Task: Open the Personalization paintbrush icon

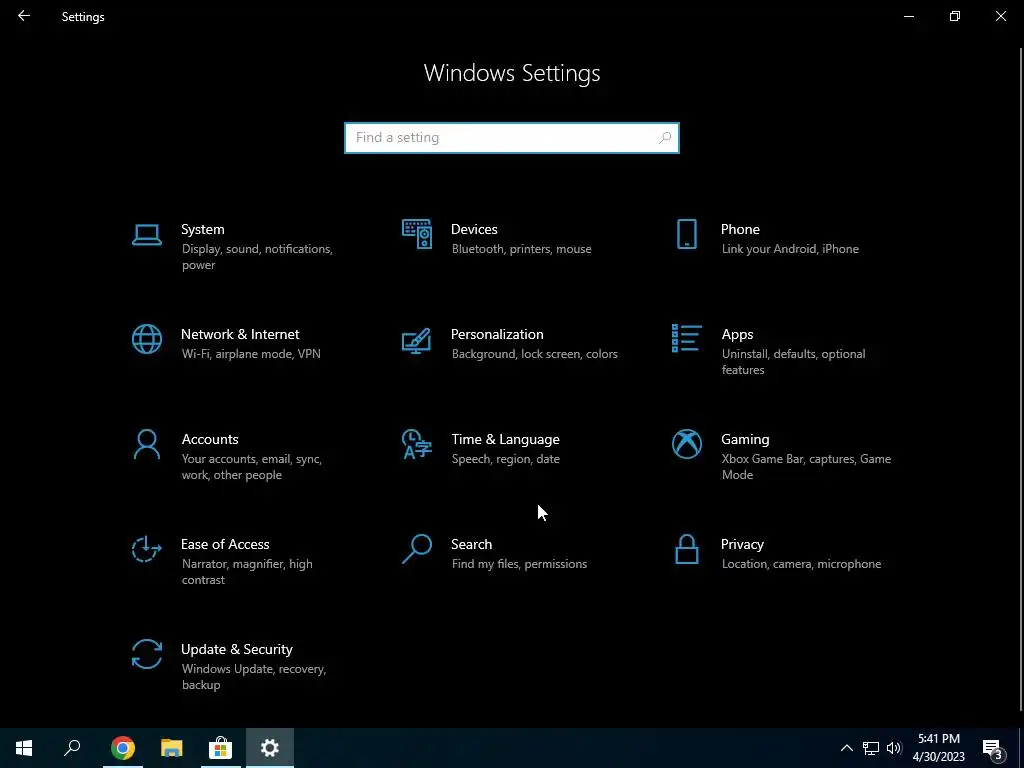Action: [417, 340]
